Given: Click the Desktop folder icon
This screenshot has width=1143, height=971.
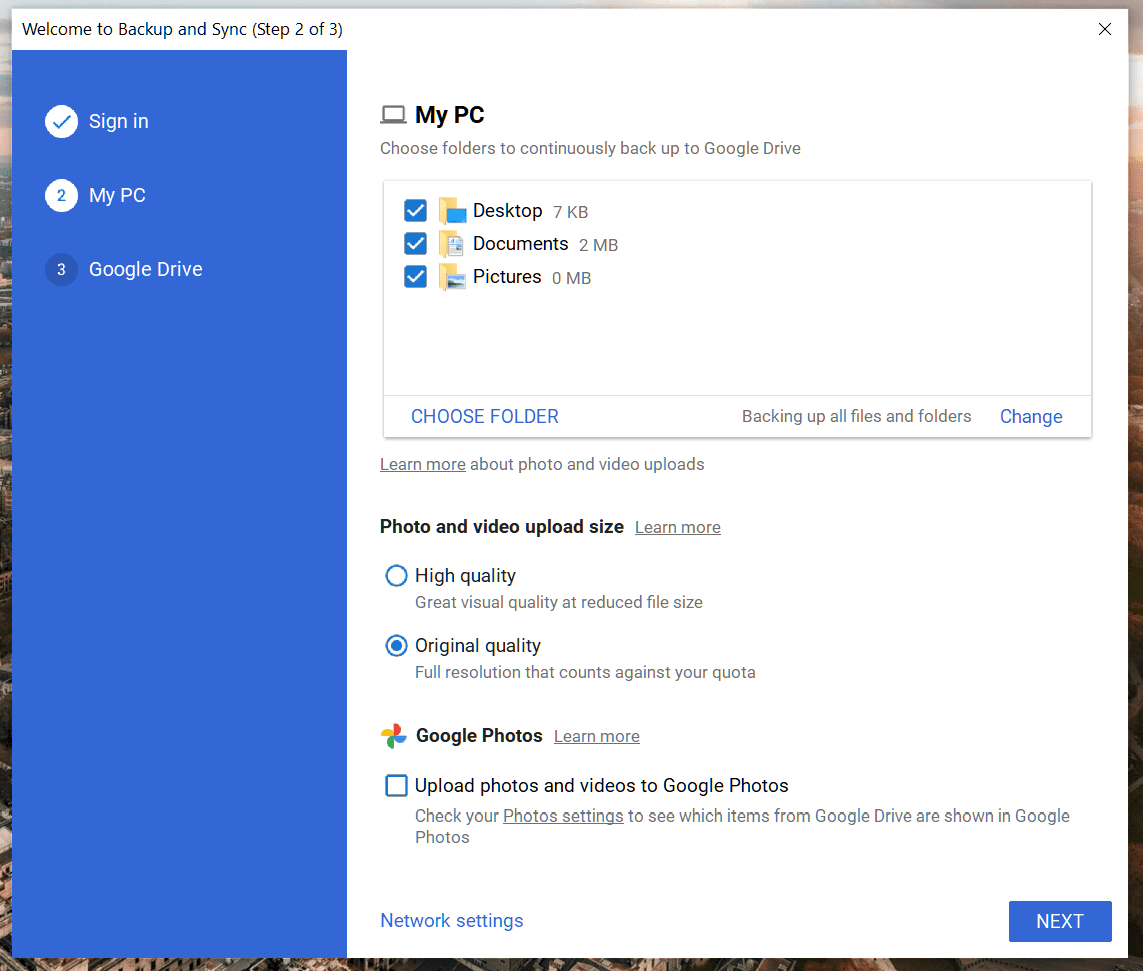Looking at the screenshot, I should (453, 211).
